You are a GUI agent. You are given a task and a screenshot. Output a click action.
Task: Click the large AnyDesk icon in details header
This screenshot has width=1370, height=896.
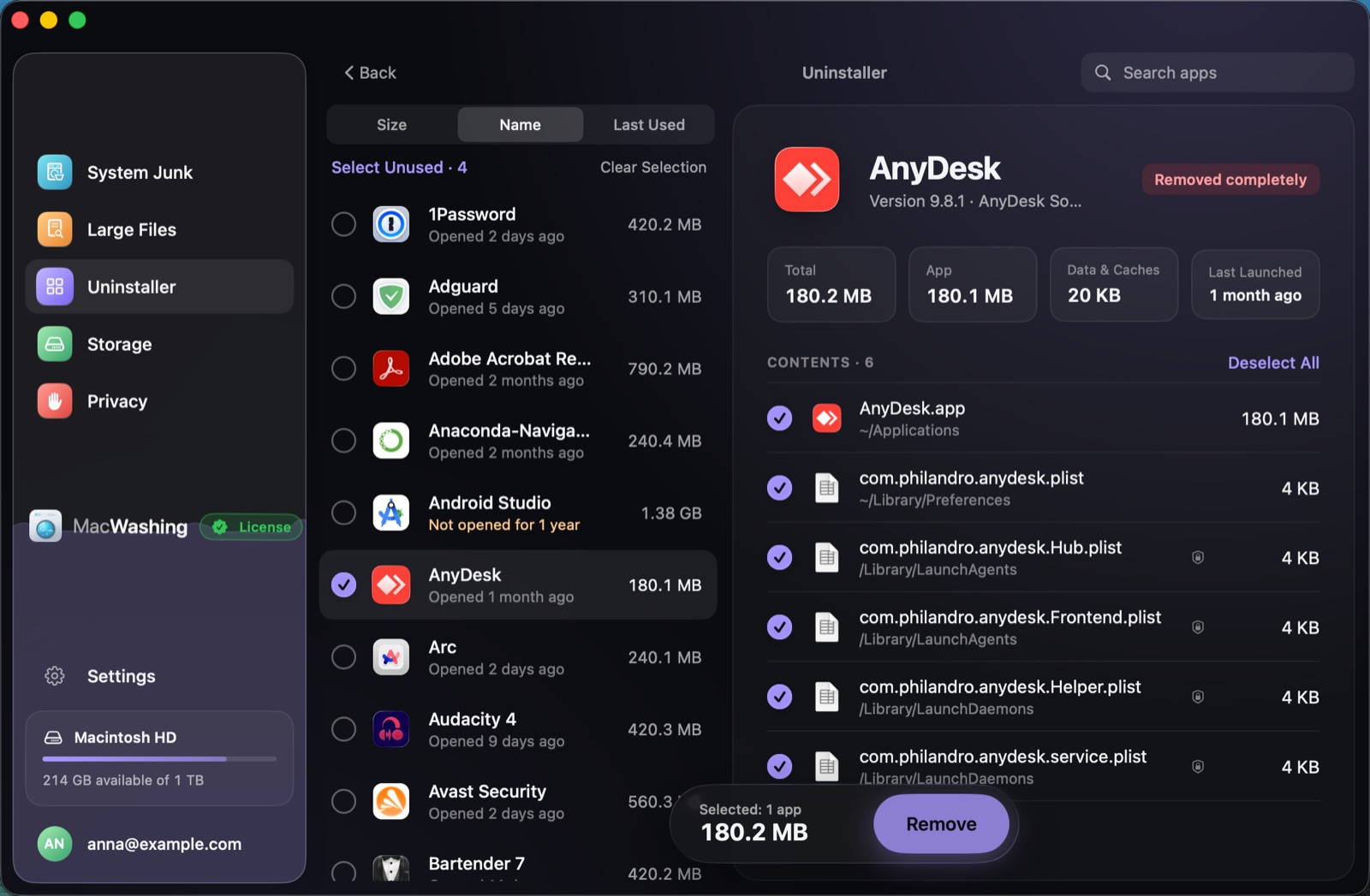(x=807, y=179)
